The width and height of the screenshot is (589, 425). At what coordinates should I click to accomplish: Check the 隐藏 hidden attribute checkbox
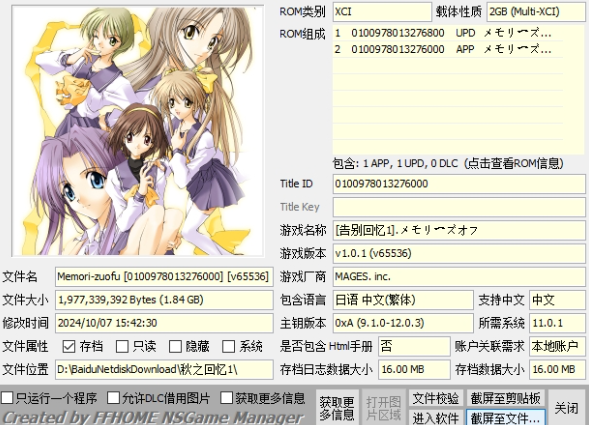pyautogui.click(x=175, y=346)
